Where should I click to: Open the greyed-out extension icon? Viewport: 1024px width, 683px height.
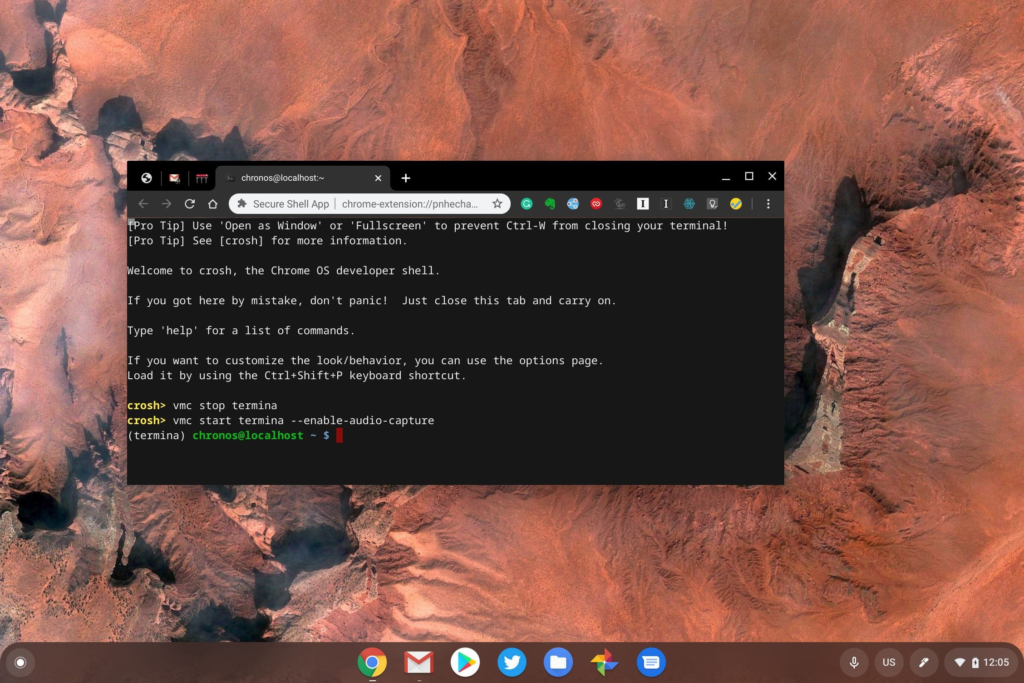tap(620, 204)
